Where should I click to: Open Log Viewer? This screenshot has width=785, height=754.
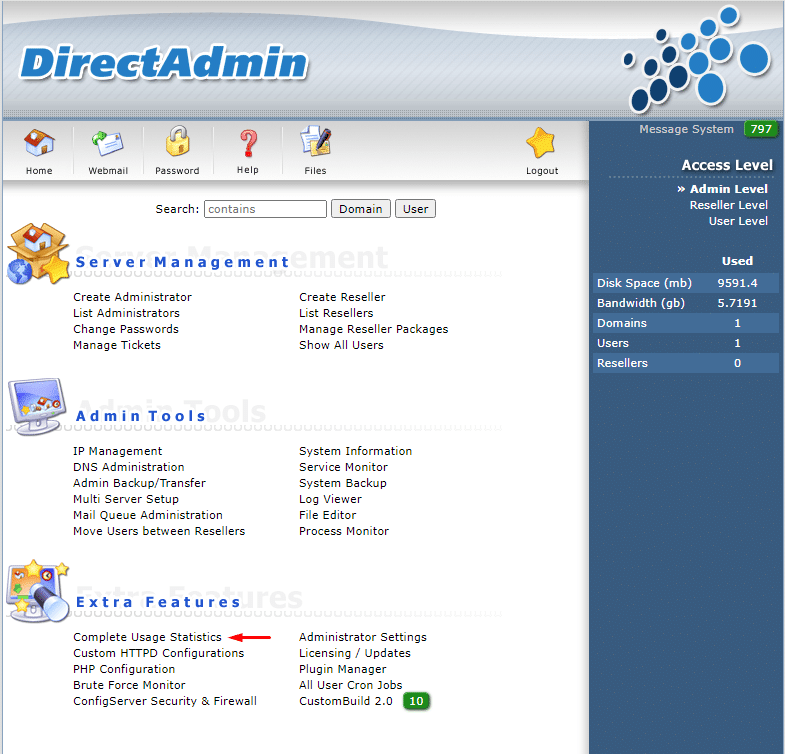click(330, 499)
